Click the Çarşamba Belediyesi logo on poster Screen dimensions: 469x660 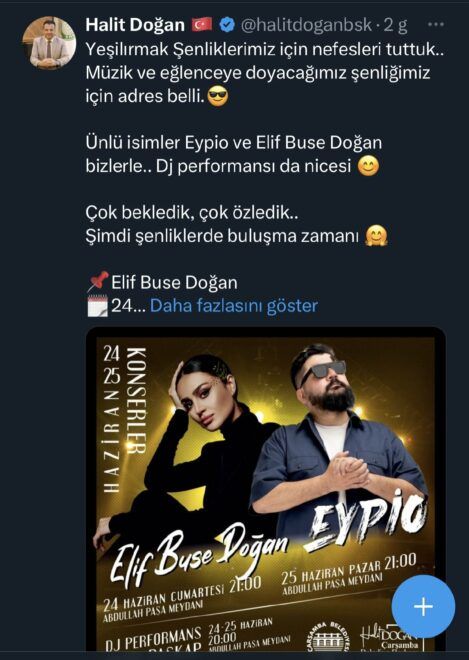tap(328, 636)
